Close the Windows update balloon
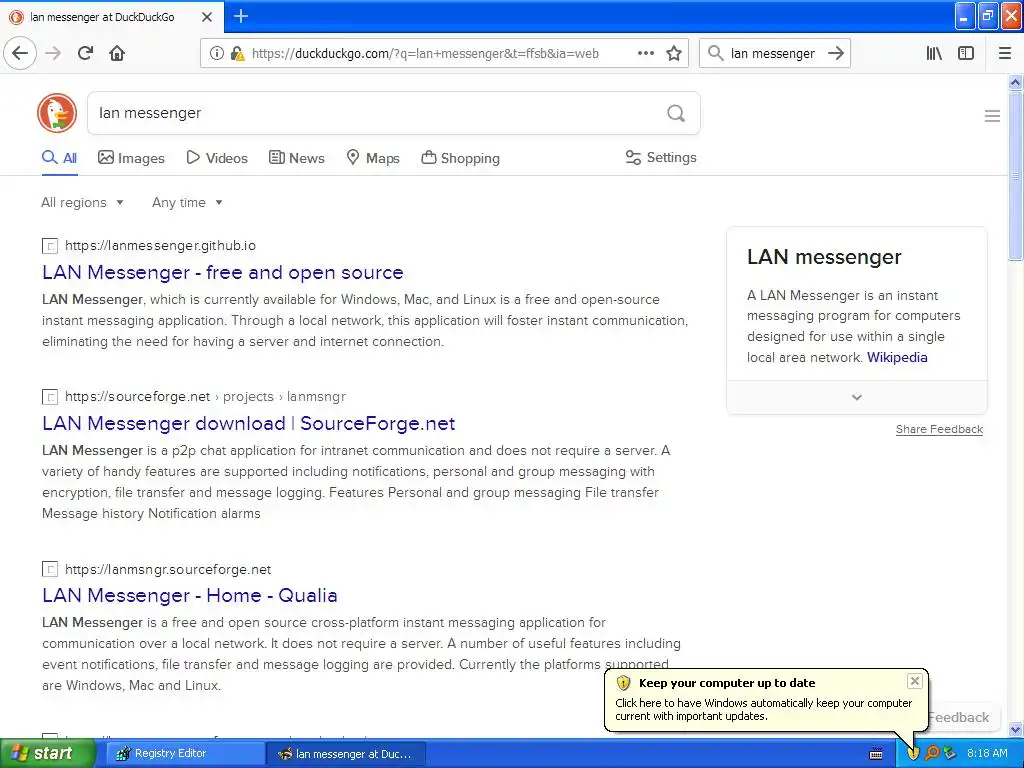 914,681
